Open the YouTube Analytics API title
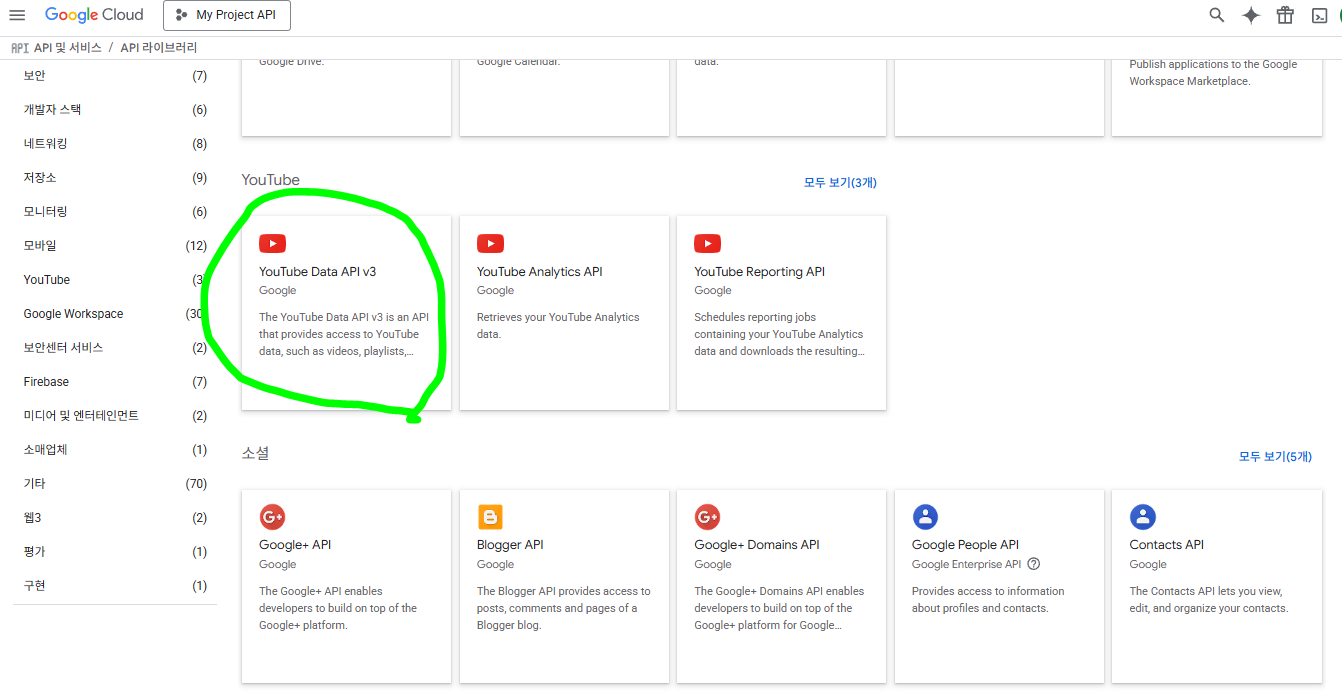 point(539,272)
